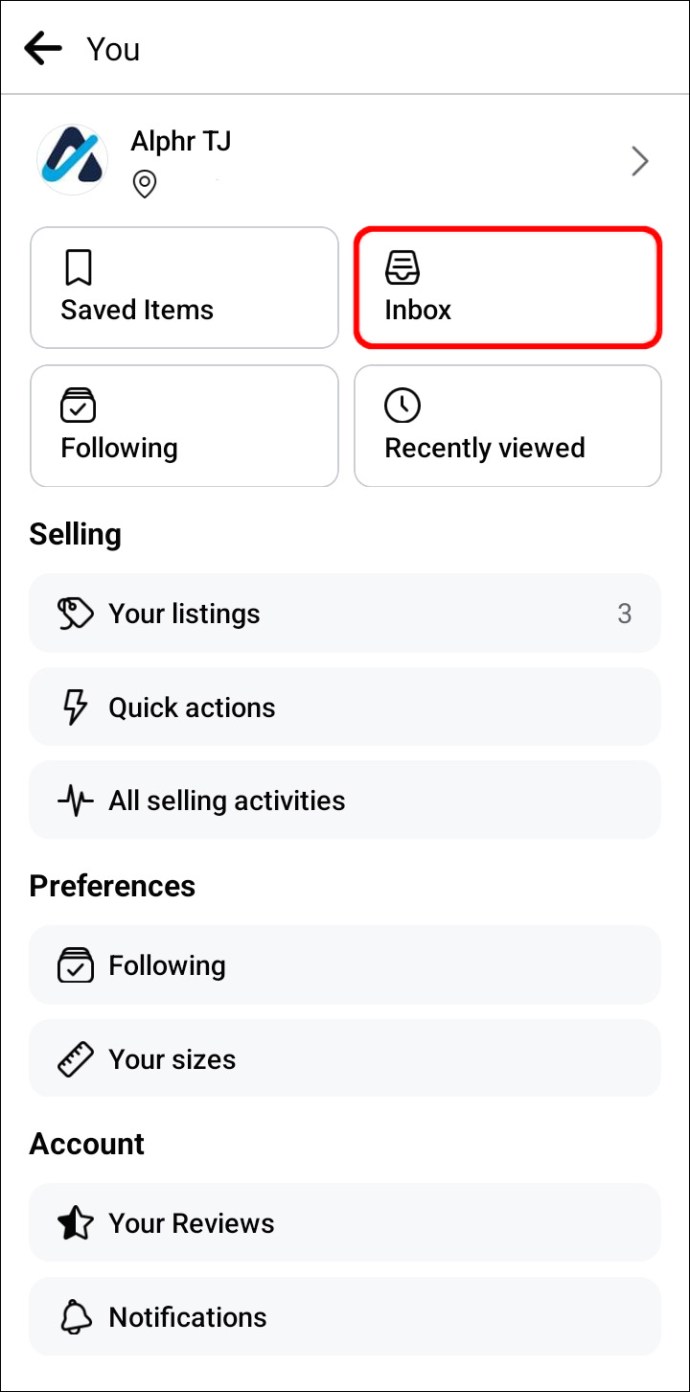Image resolution: width=690 pixels, height=1392 pixels.
Task: Tap the star icon for Your Reviews
Action: tap(76, 1224)
